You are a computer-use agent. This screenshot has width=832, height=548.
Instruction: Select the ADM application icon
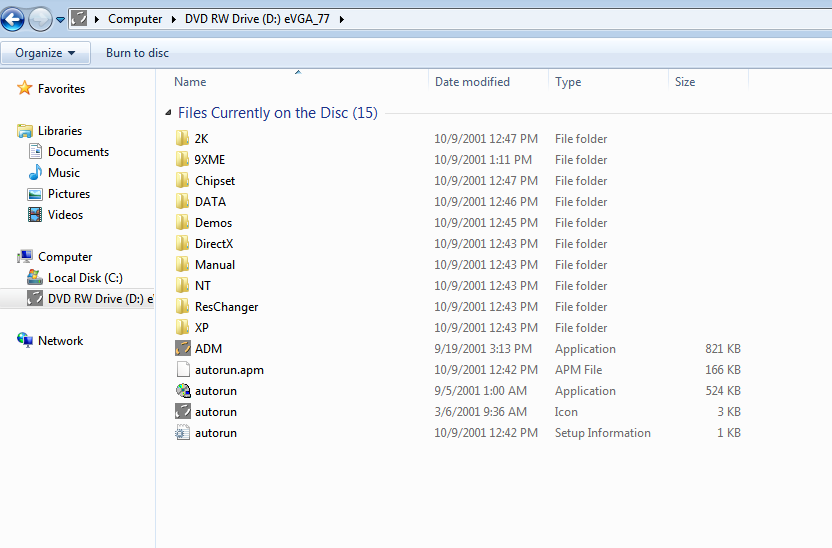click(183, 348)
